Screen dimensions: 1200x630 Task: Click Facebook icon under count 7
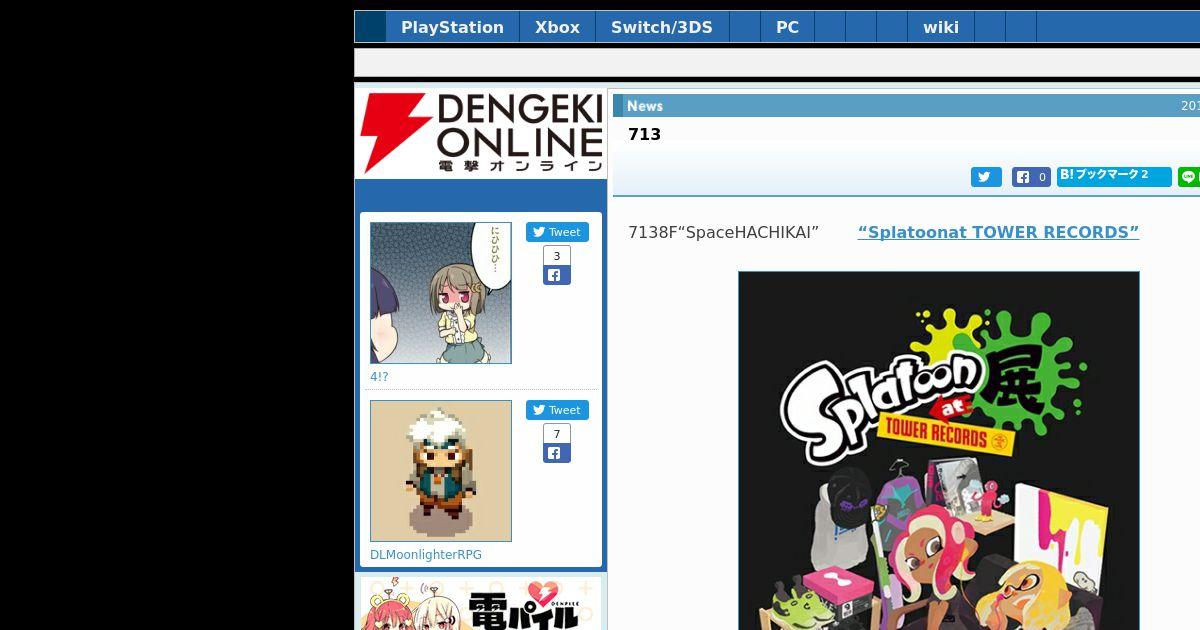(557, 453)
